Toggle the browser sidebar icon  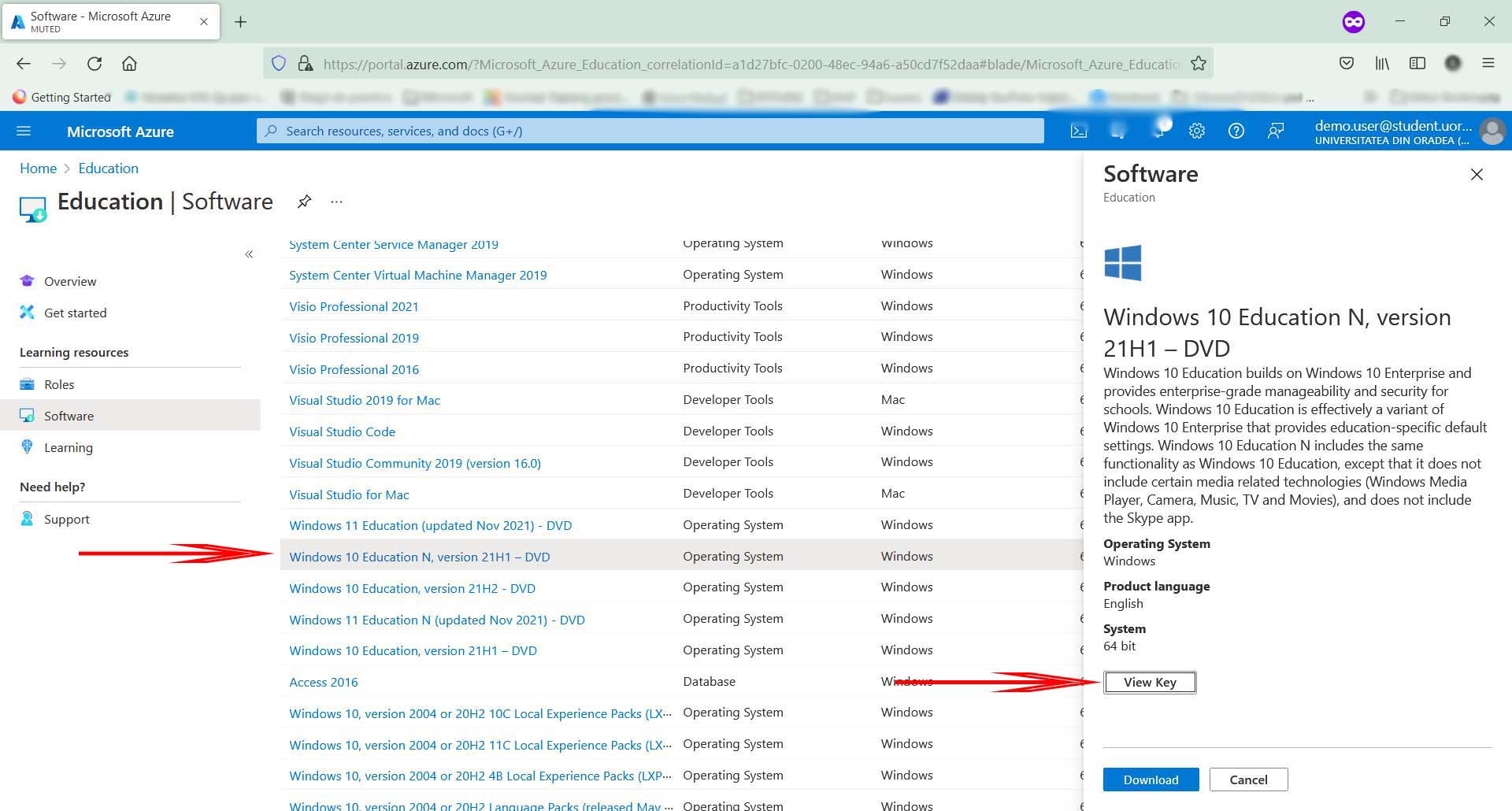1417,64
